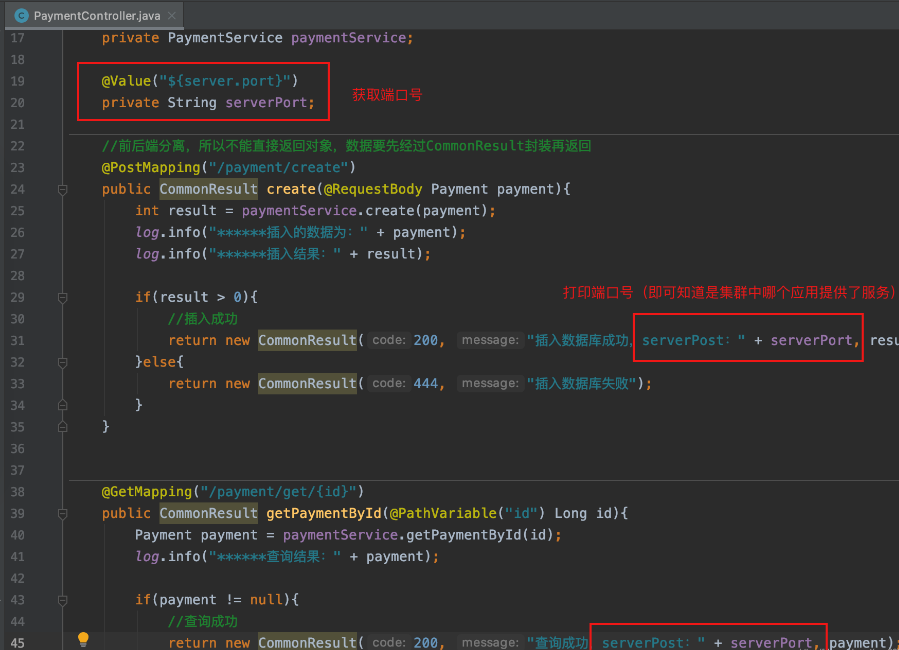Click line number 31 in gutter
Image resolution: width=899 pixels, height=650 pixels.
pyautogui.click(x=18, y=340)
